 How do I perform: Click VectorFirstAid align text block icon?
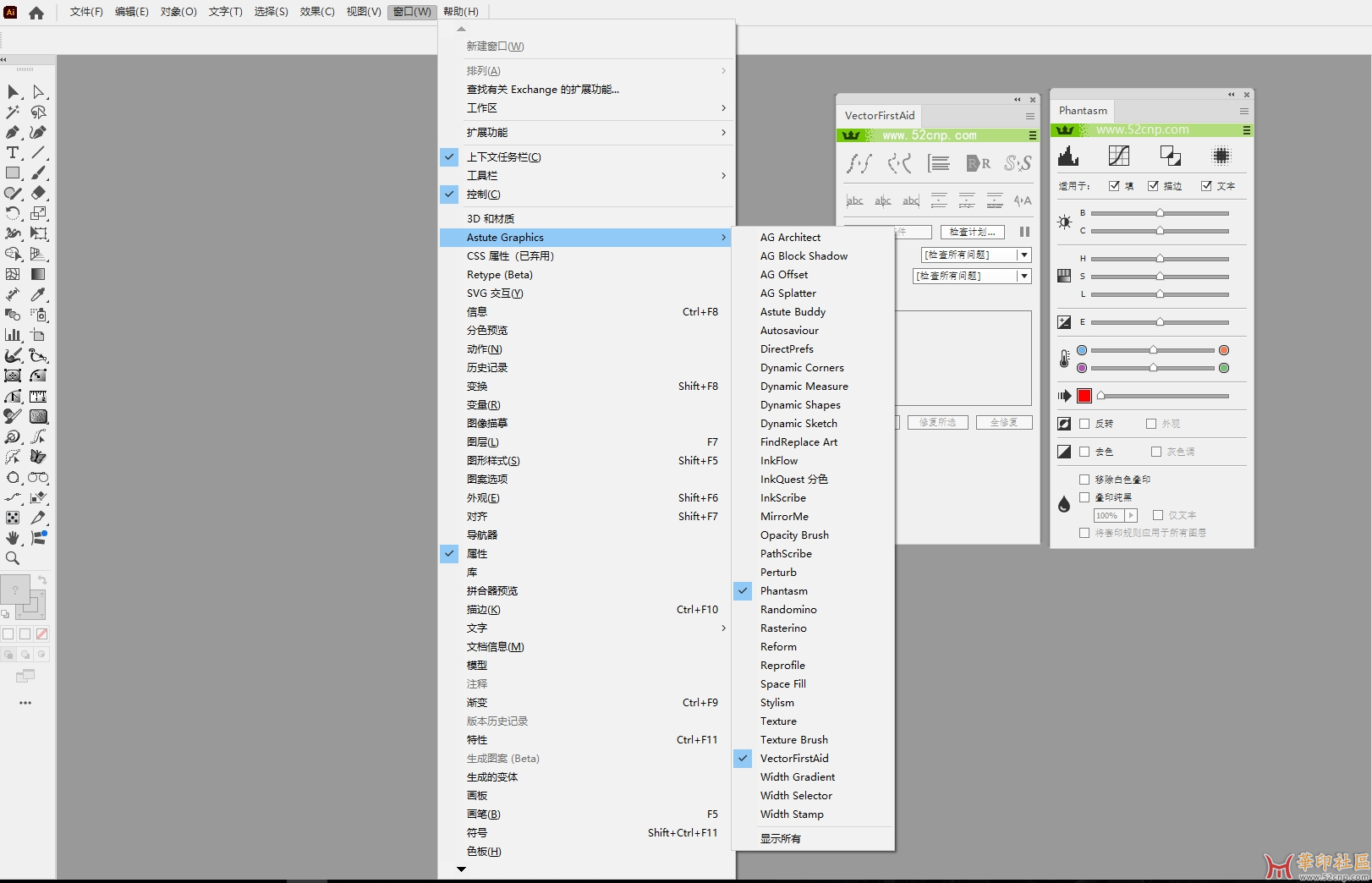tap(939, 163)
